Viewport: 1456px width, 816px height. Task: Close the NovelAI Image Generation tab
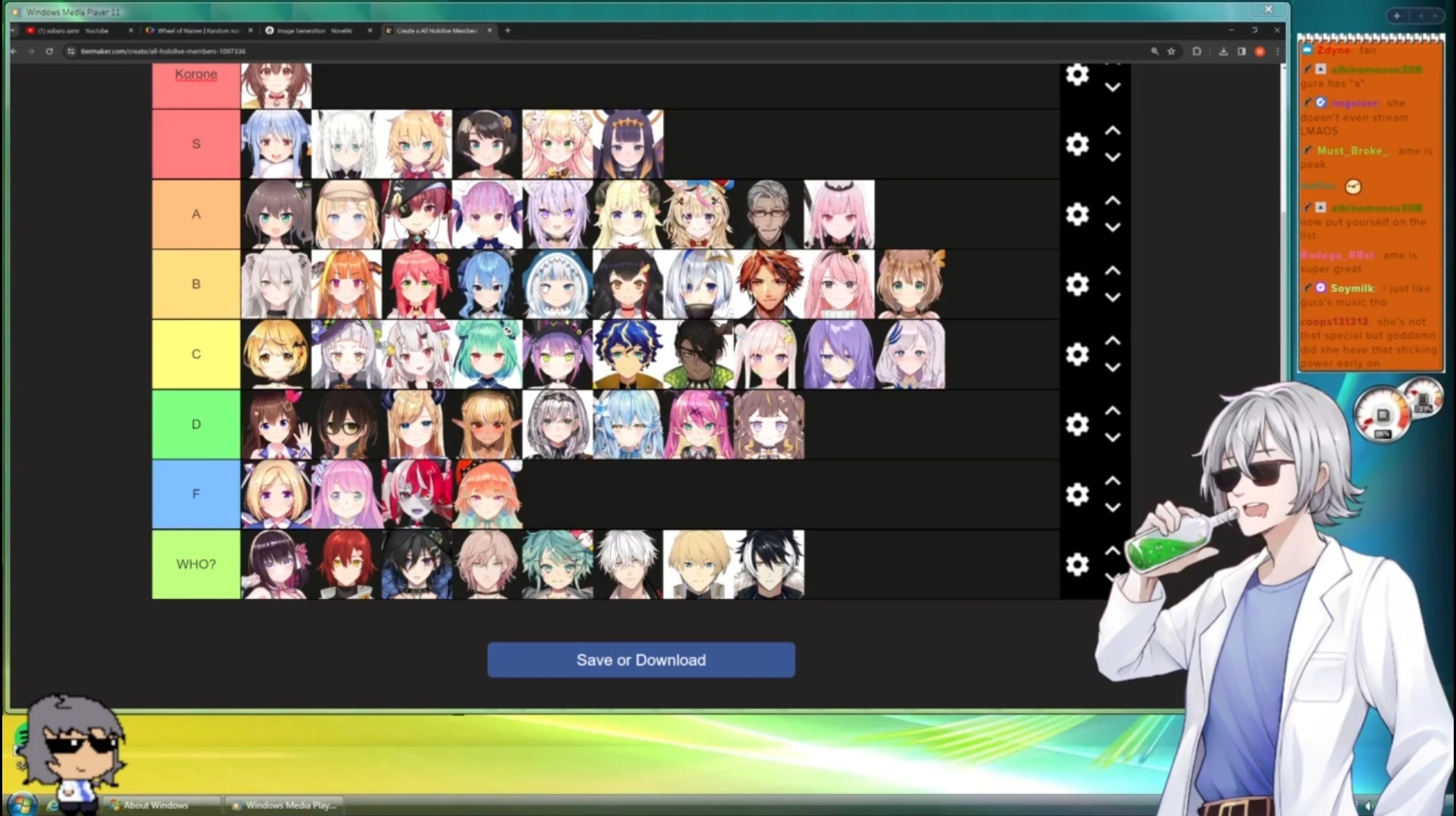pyautogui.click(x=370, y=31)
